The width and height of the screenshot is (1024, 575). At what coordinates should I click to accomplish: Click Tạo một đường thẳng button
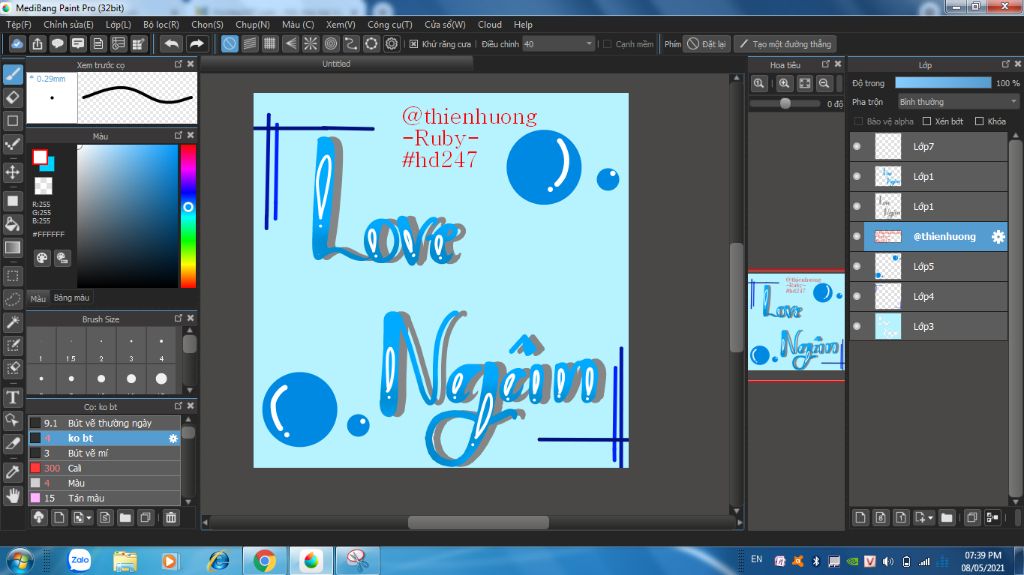[x=785, y=44]
